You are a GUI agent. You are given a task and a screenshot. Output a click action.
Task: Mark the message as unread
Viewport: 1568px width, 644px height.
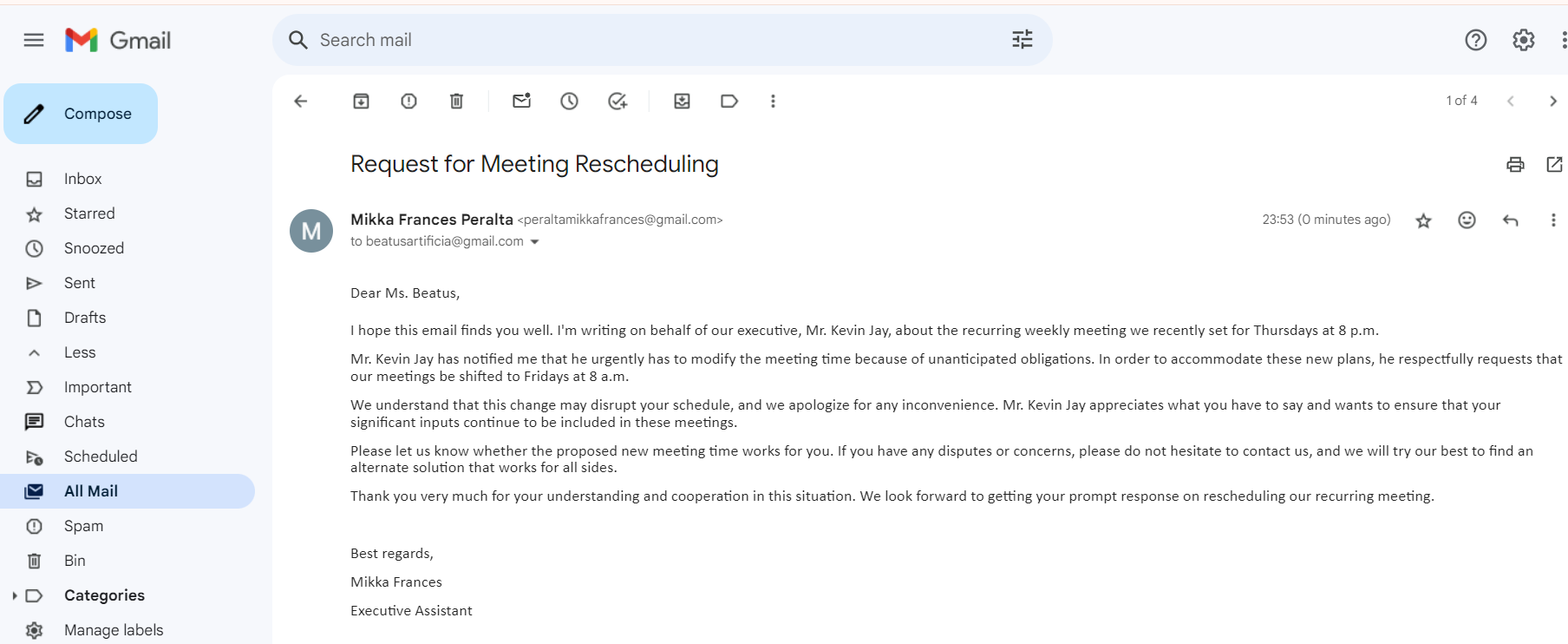pos(521,101)
